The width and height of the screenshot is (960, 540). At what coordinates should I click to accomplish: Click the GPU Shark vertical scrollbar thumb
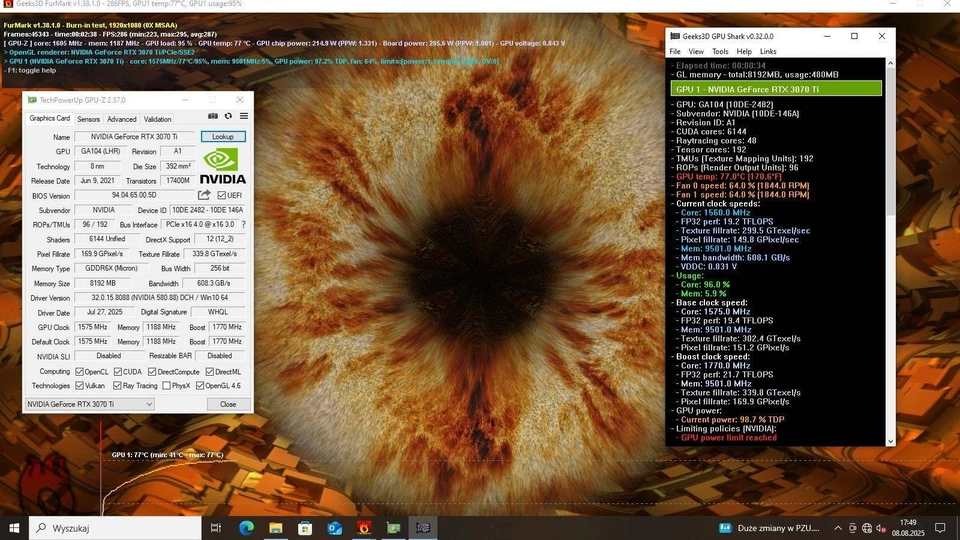click(x=890, y=141)
